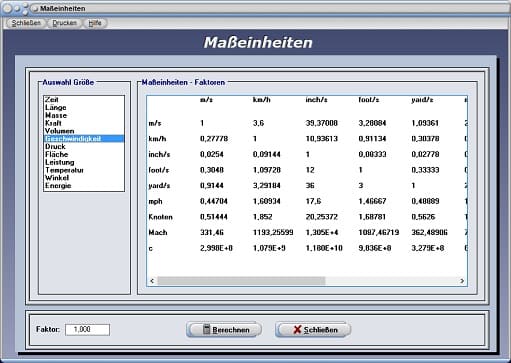
Task: Open the Schließen menu item
Action: [26, 23]
